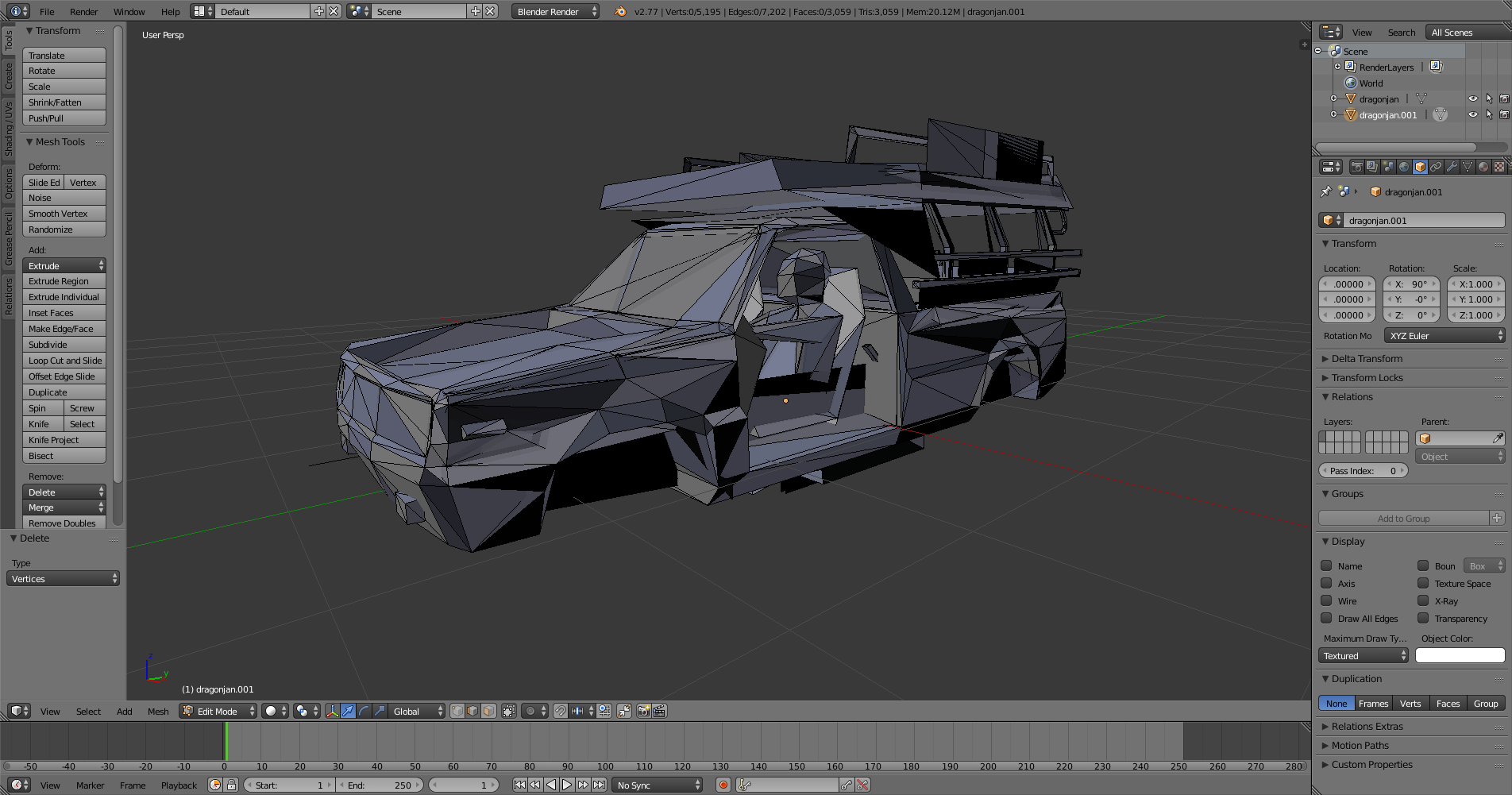Enable the X-Ray checkbox
The image size is (1512, 795).
(x=1423, y=601)
